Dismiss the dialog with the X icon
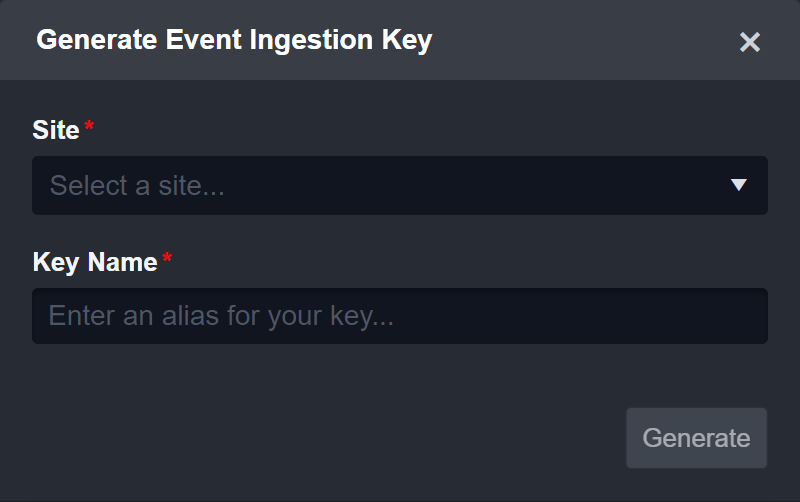 (x=750, y=42)
